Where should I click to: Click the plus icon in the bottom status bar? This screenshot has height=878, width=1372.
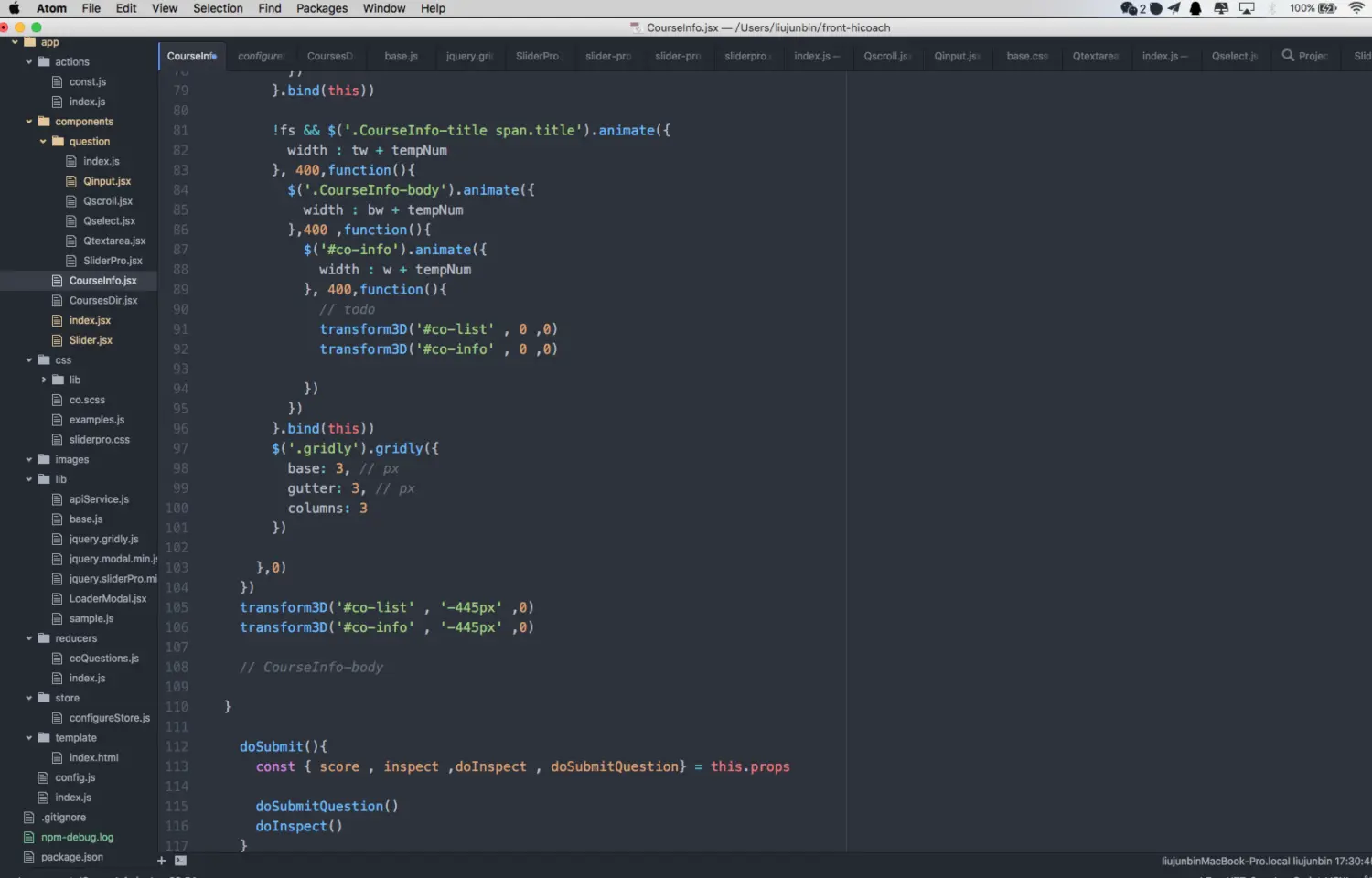(162, 861)
